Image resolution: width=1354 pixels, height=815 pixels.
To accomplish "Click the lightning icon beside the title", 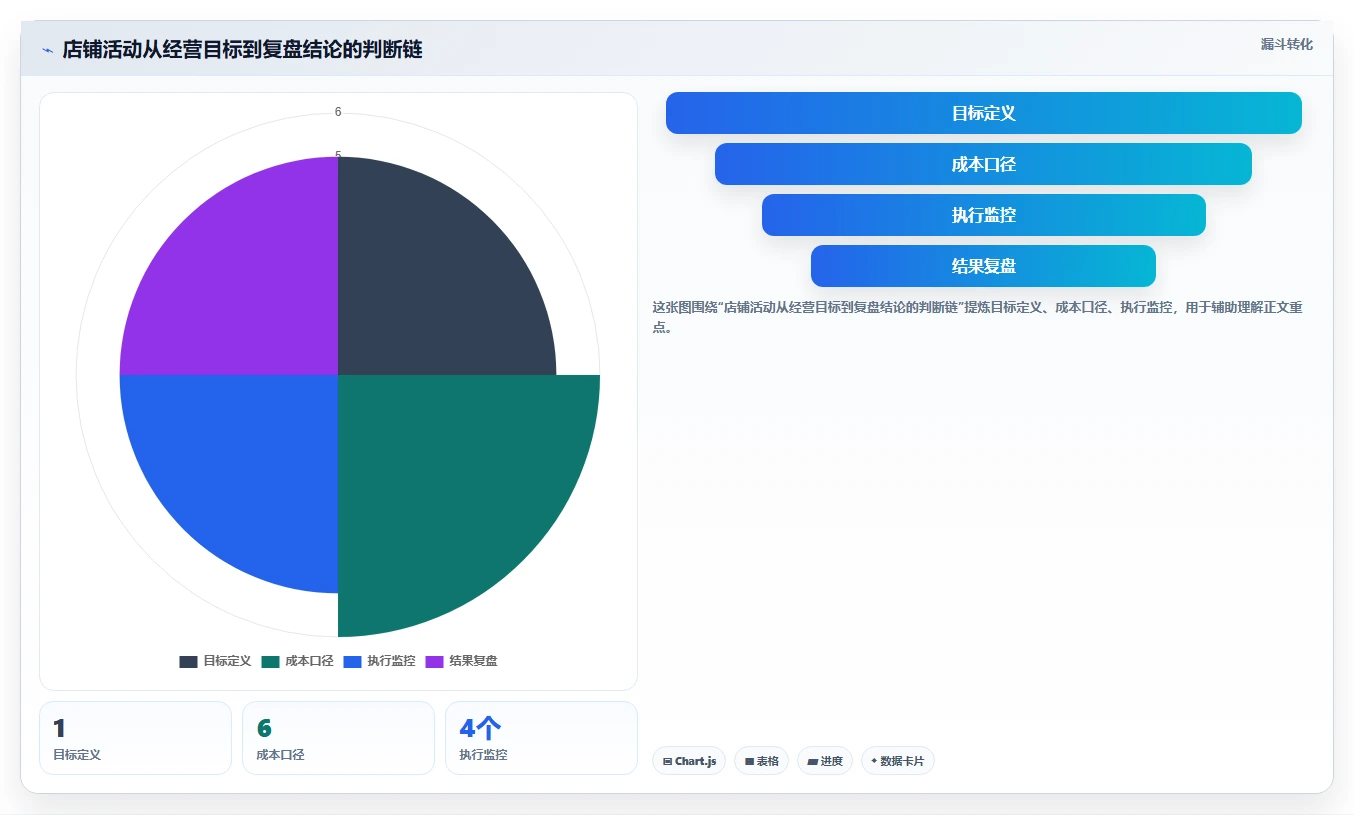I will click(x=48, y=50).
